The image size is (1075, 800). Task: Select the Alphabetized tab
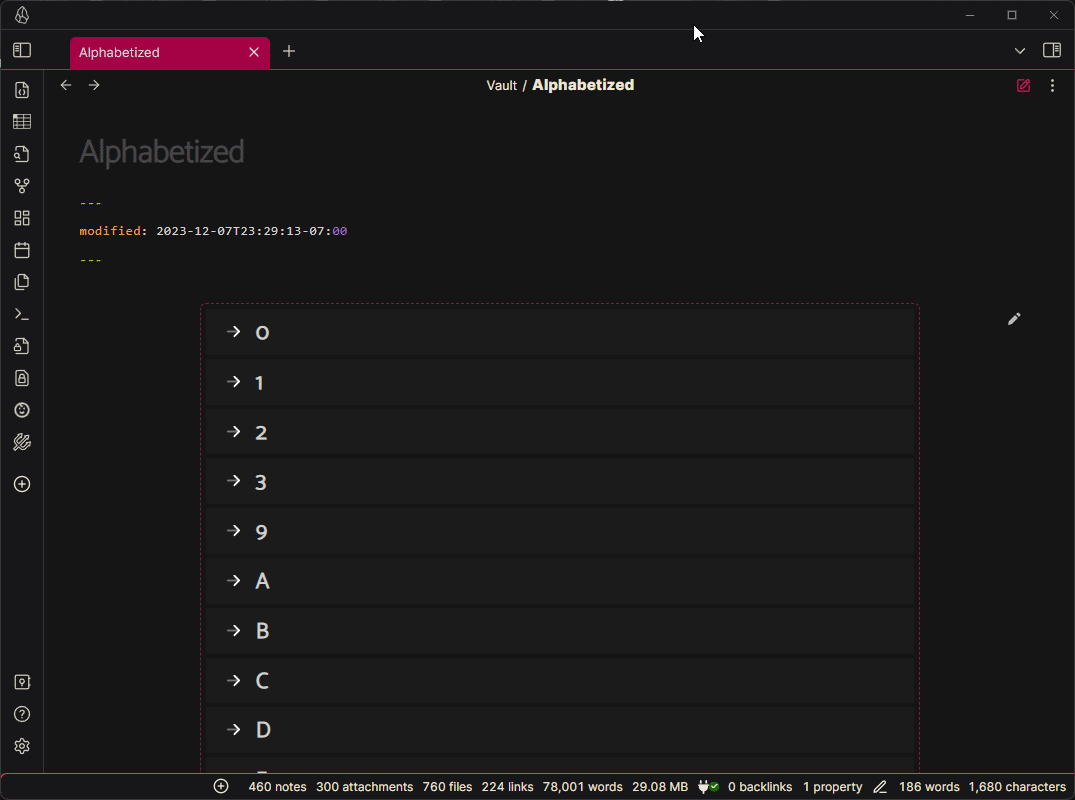[155, 52]
